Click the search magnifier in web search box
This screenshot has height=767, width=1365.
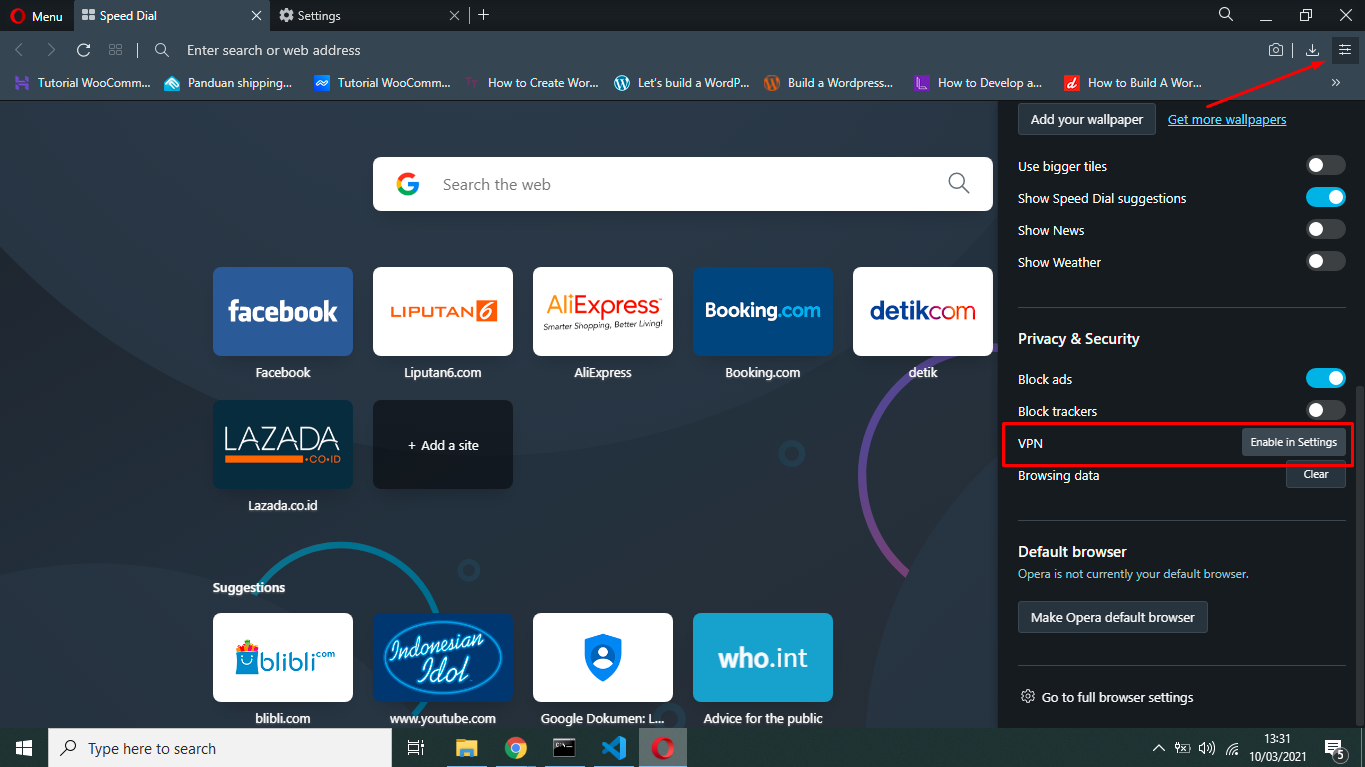point(958,183)
